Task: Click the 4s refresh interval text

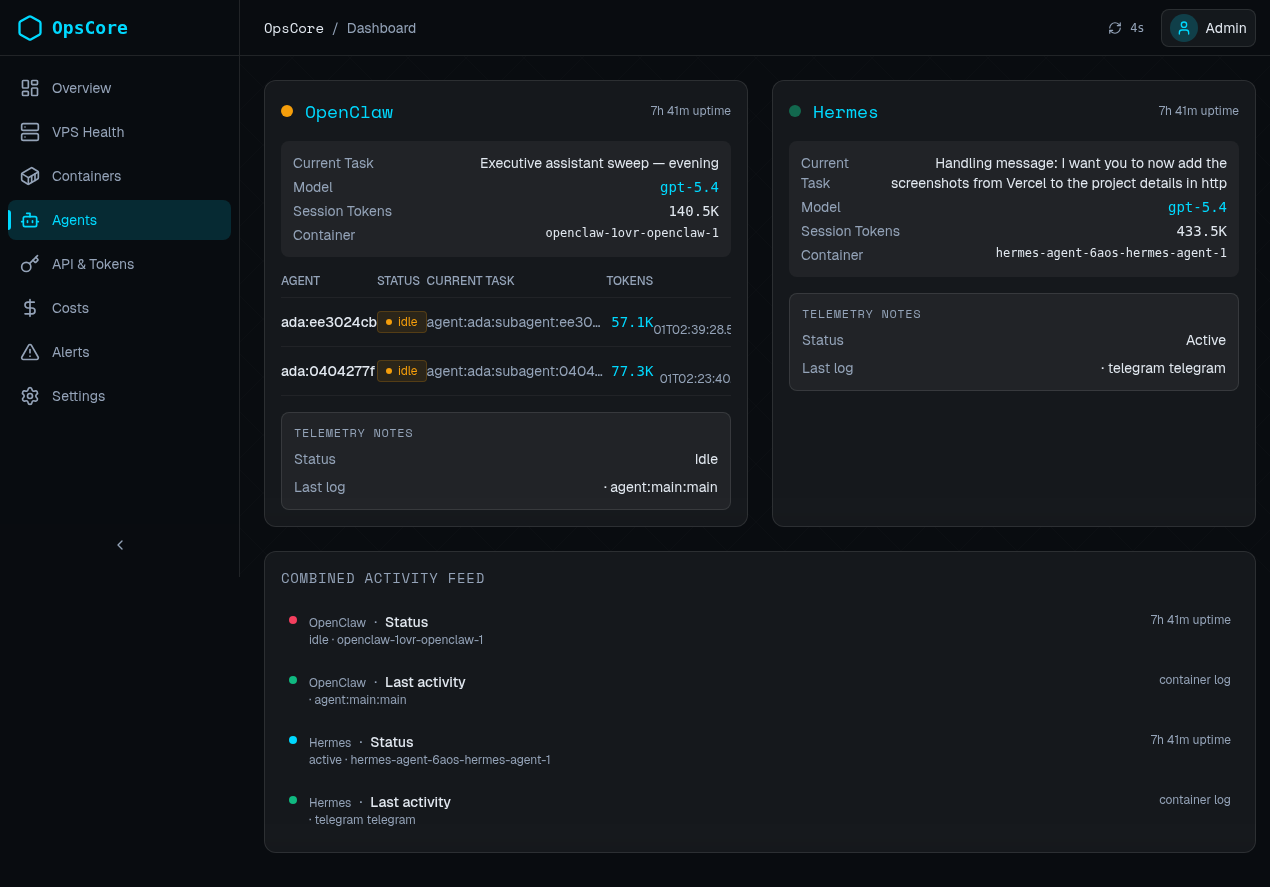Action: click(x=1137, y=28)
